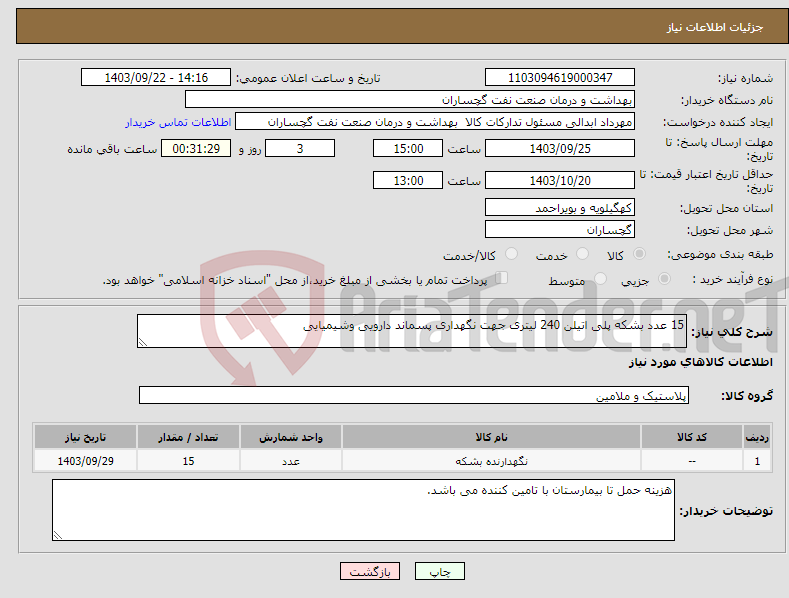
Task: Select the جزیی purchase type radio
Action: pos(664,278)
